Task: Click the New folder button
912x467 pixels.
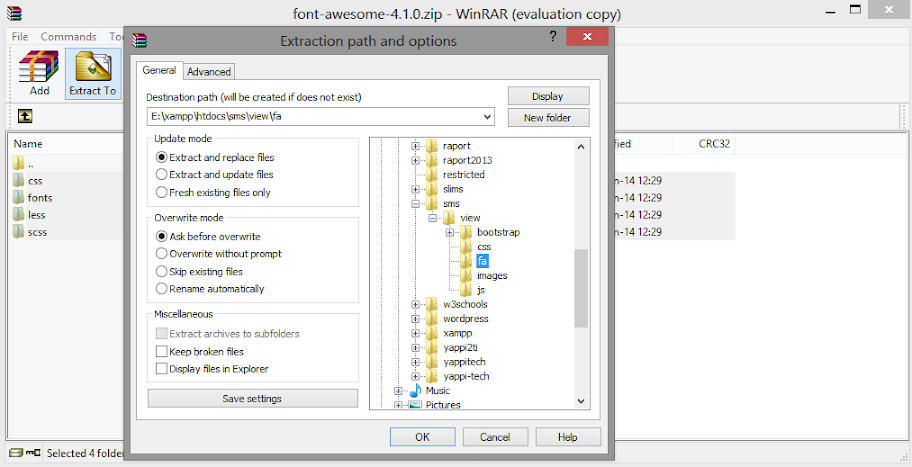Action: pyautogui.click(x=548, y=117)
